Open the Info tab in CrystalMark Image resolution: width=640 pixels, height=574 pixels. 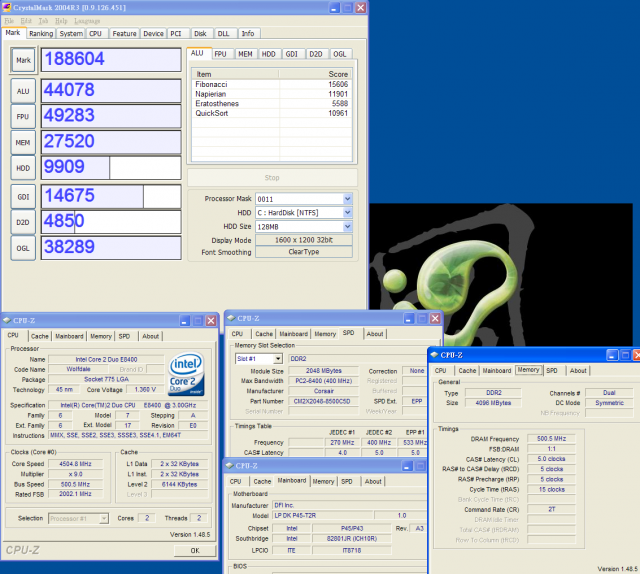pyautogui.click(x=248, y=33)
